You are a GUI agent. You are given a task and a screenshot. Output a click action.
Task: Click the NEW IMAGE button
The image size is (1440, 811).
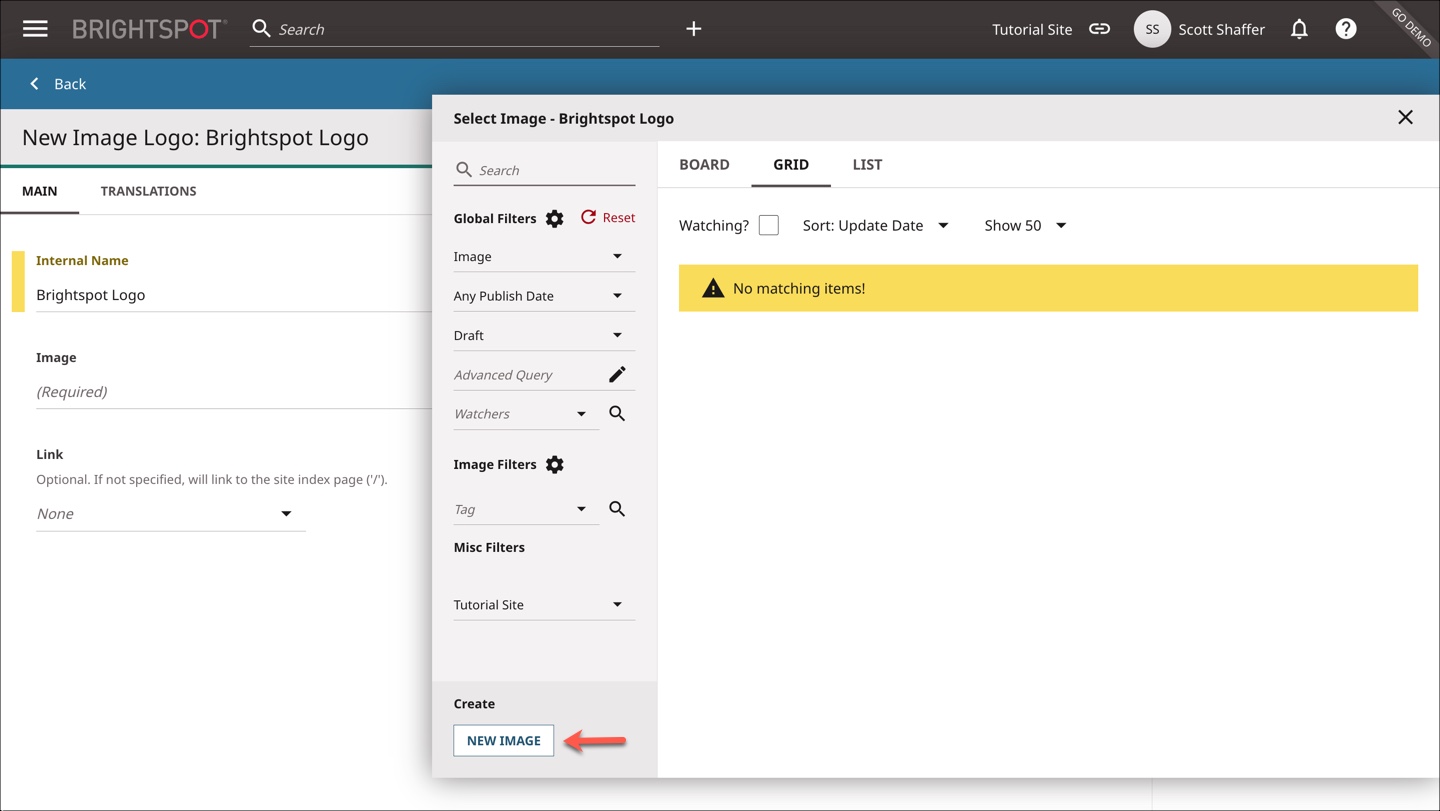point(503,740)
